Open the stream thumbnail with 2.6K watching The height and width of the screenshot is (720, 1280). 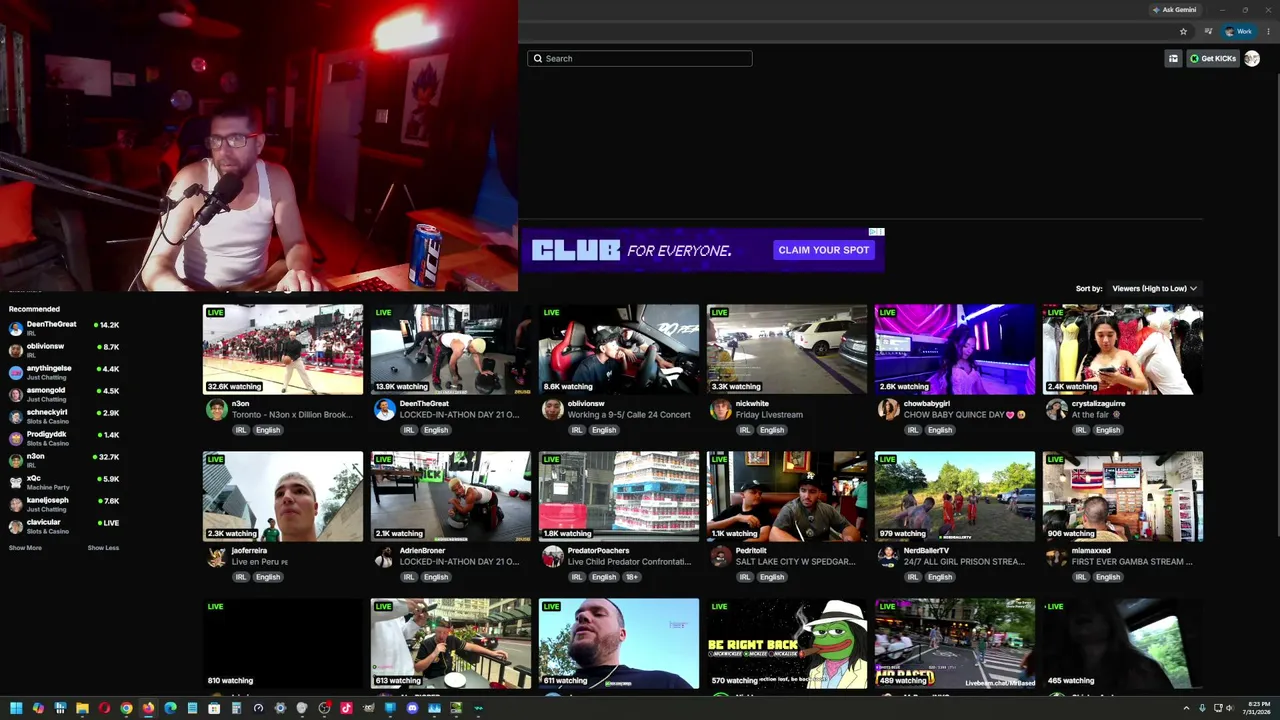point(955,349)
